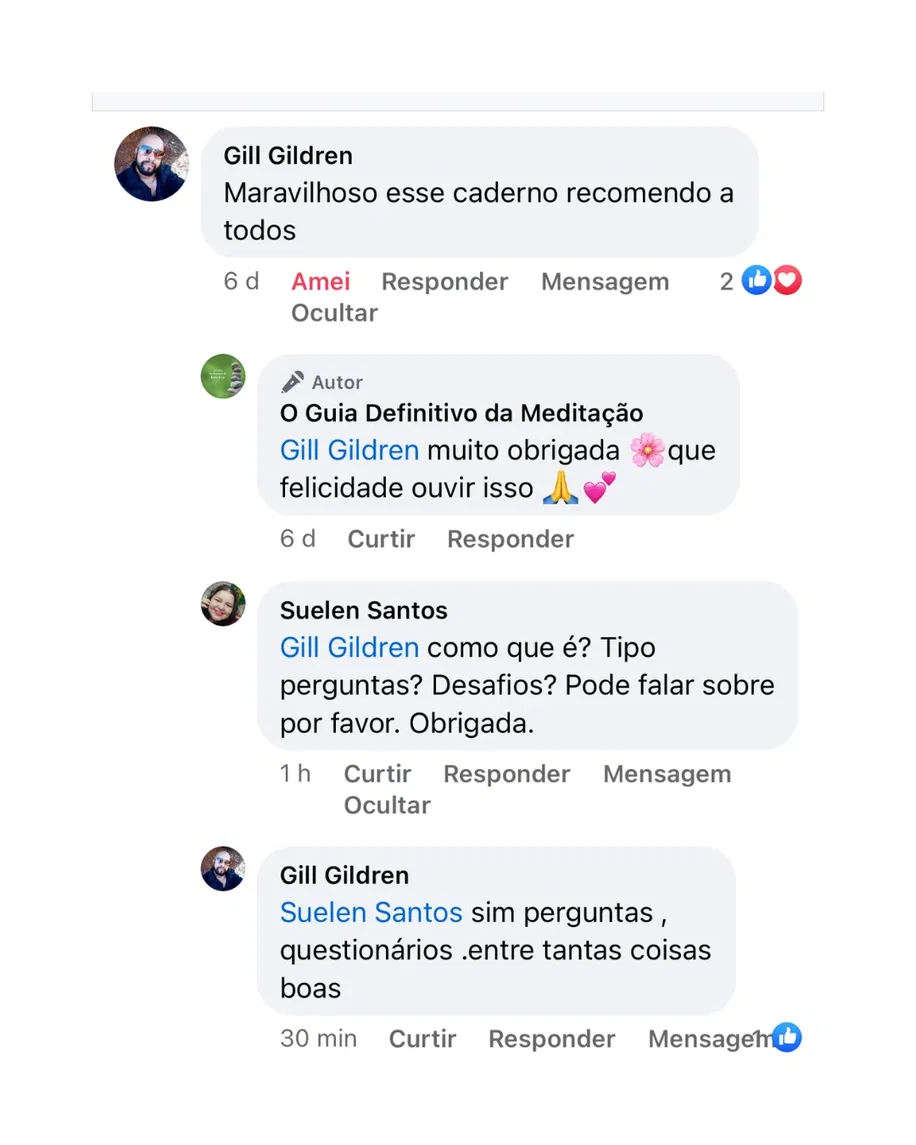916x1145 pixels.
Task: Open Suelen Santos mention in last reply
Action: (x=371, y=913)
